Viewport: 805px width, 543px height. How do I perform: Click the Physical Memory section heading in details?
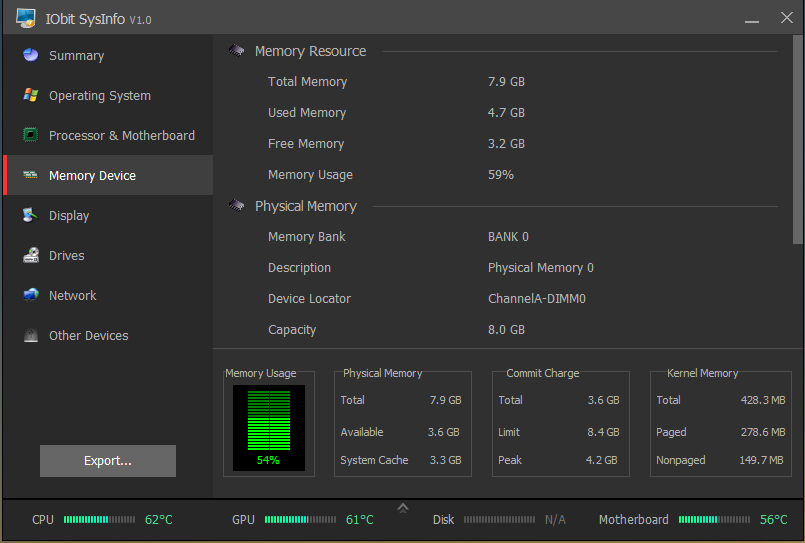[x=306, y=206]
